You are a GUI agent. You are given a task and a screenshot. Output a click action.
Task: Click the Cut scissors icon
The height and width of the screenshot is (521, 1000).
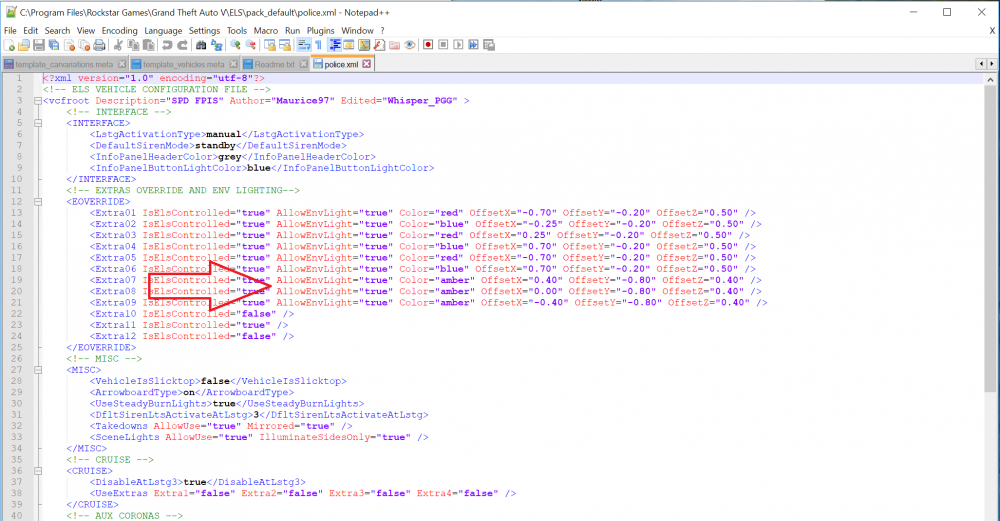118,45
